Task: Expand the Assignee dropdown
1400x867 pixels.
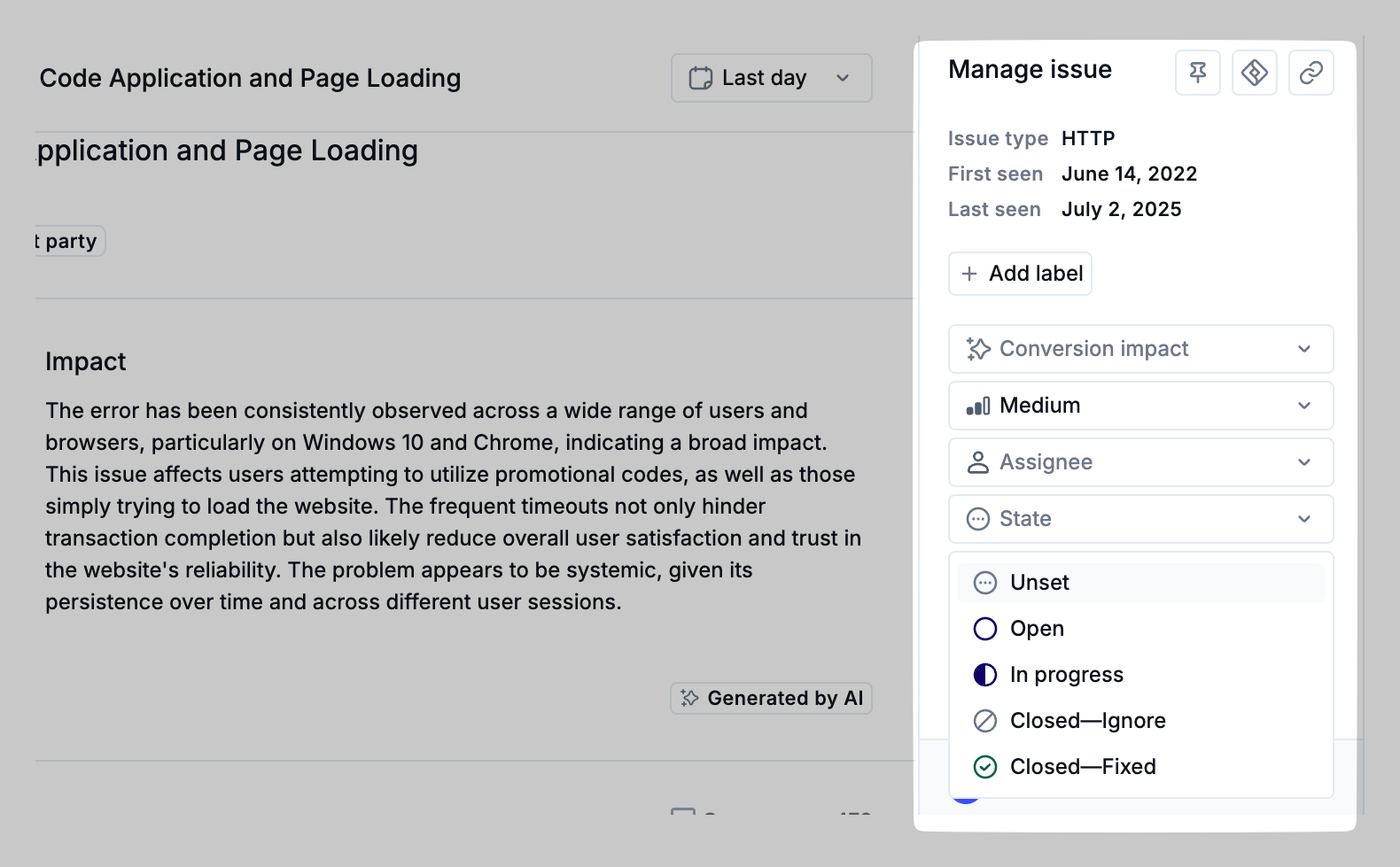Action: [x=1303, y=462]
